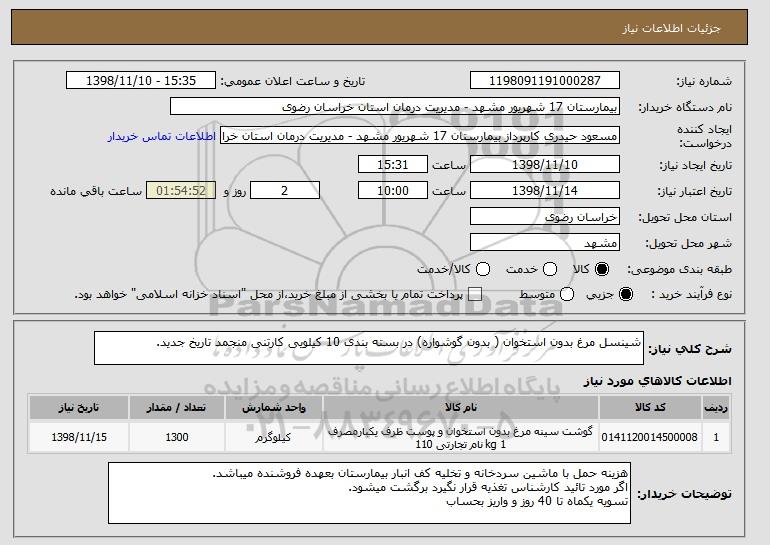The image size is (770, 545).
Task: Select the جزیی purchase type radio
Action: click(x=626, y=294)
